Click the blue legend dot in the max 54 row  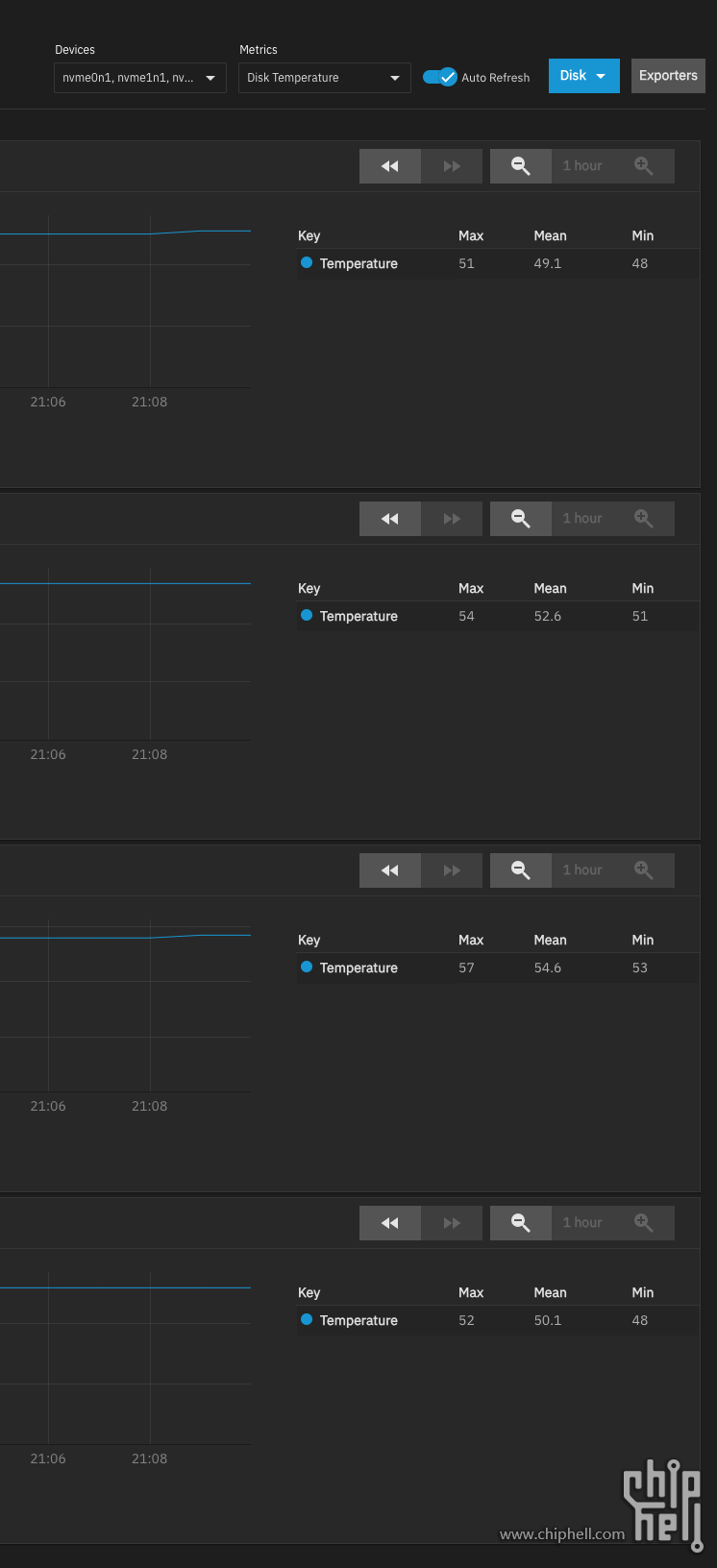(307, 615)
